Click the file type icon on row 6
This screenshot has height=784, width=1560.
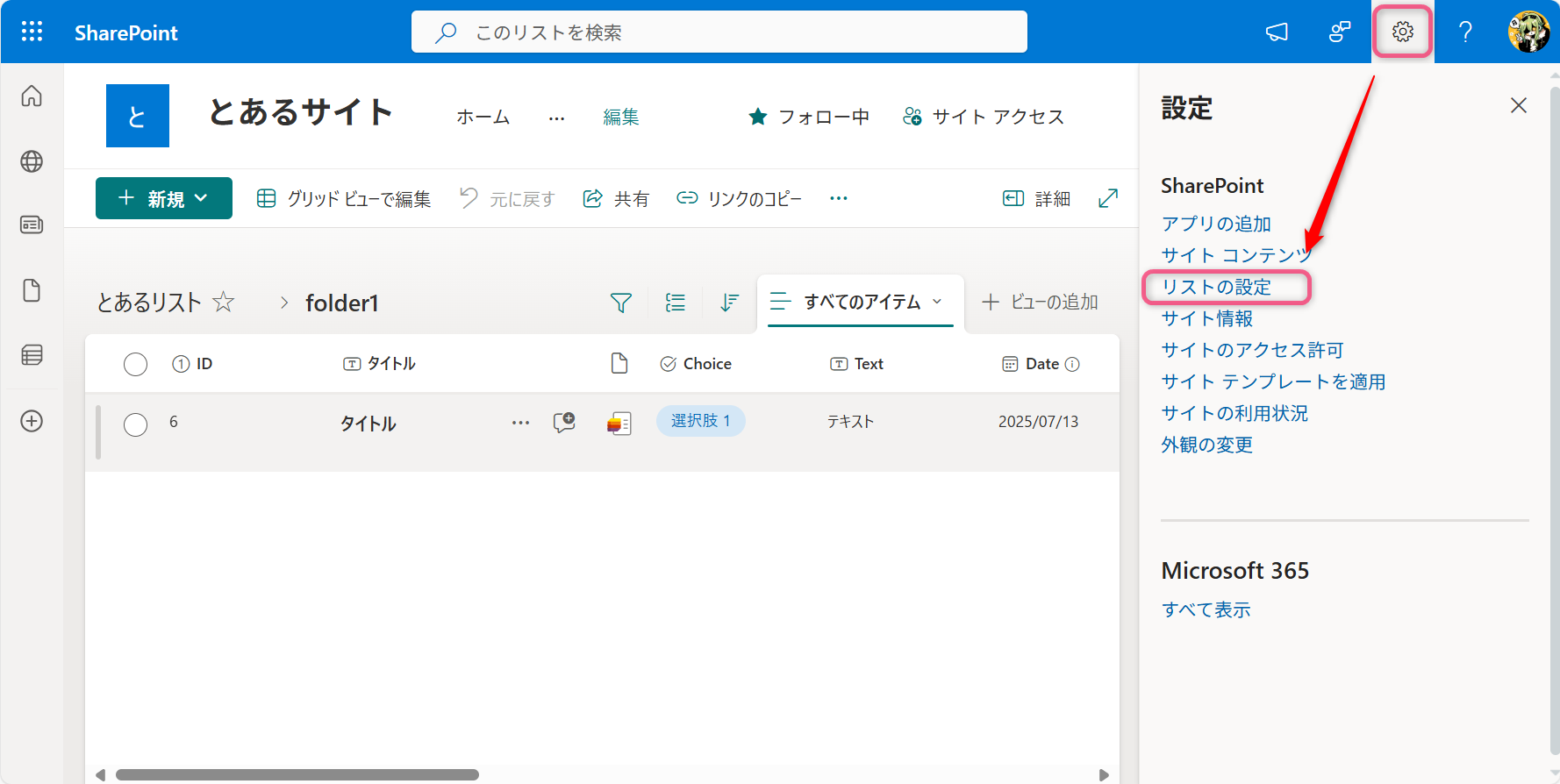point(619,424)
